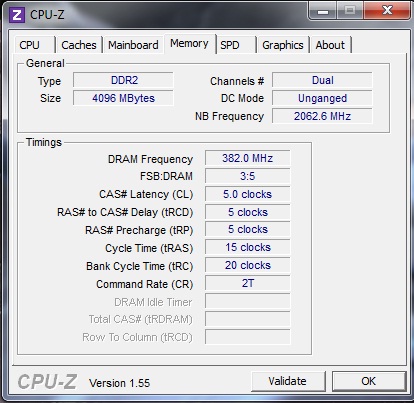Viewport: 414px width, 403px height.
Task: Click the CAS# Latency value 5.0 clocks
Action: point(248,194)
